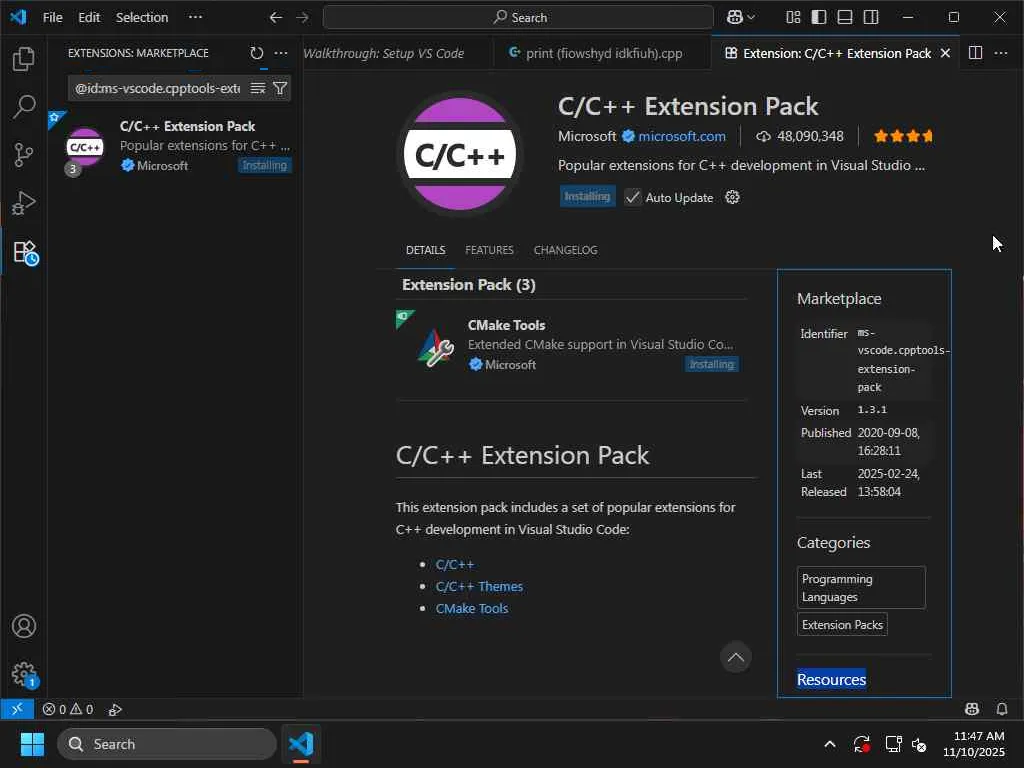Open the Accounts menu icon

(24, 626)
